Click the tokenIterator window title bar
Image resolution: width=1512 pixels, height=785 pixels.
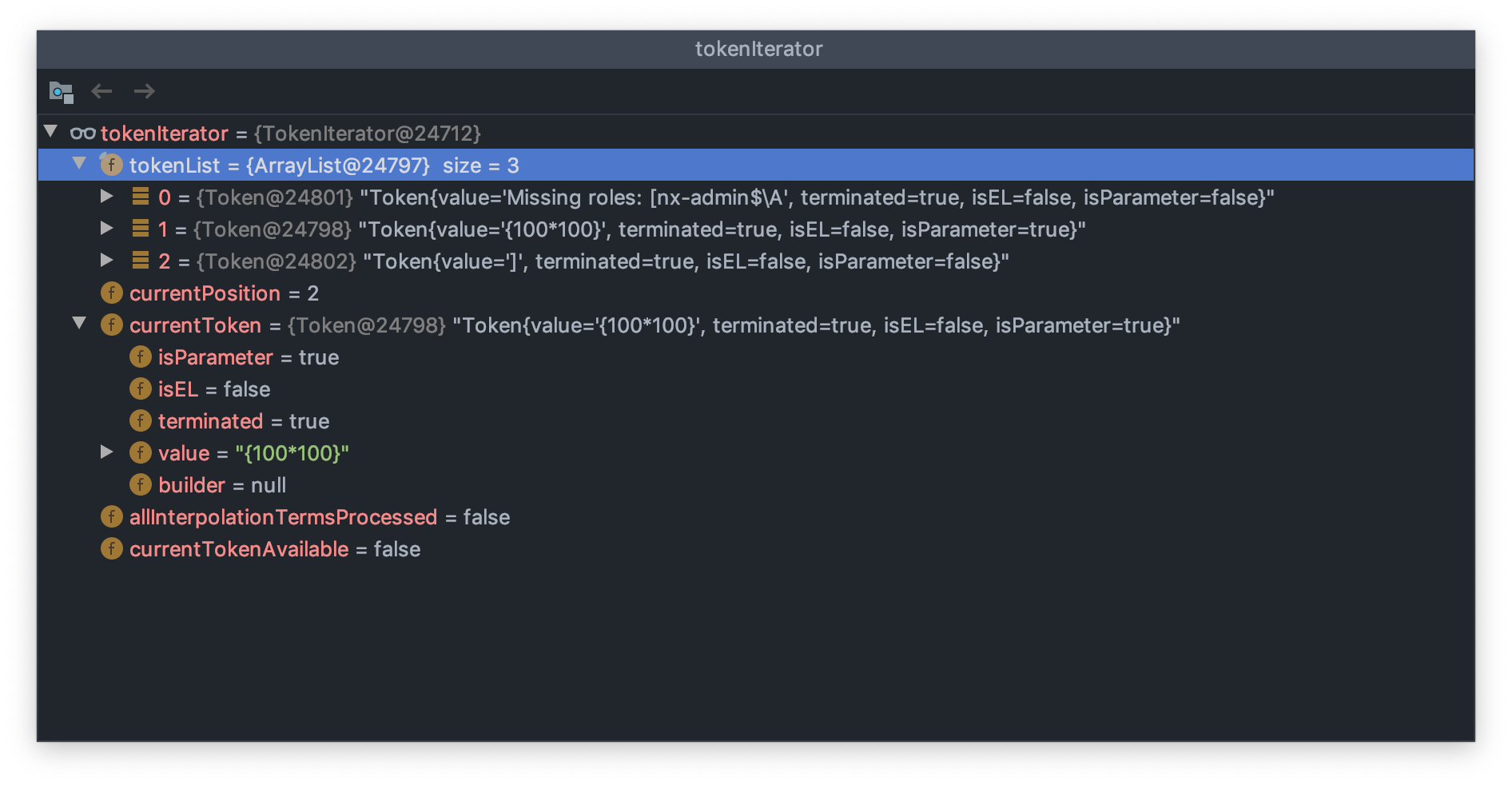tap(756, 49)
